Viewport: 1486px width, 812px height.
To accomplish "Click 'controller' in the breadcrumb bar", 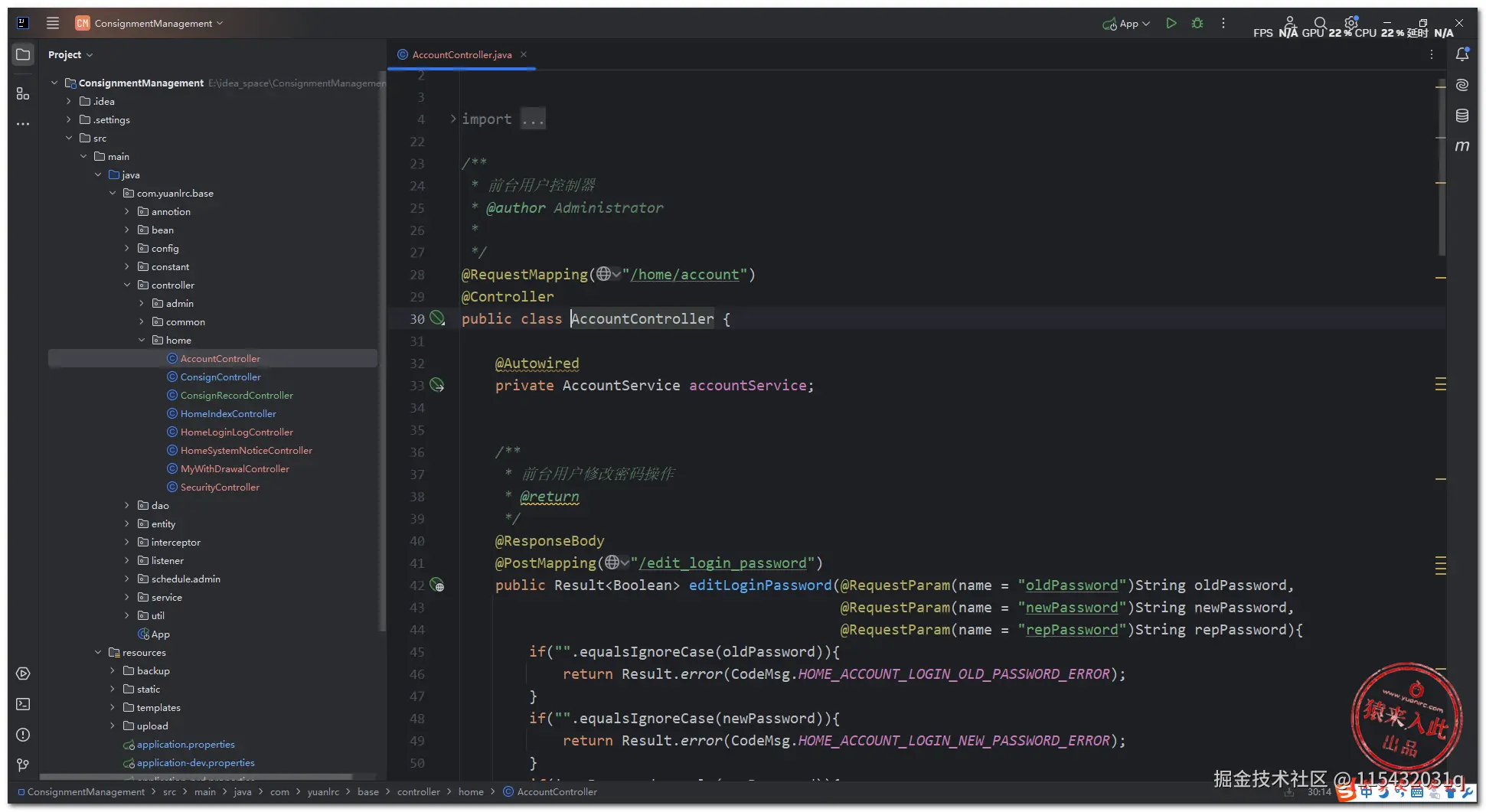I will [x=418, y=791].
